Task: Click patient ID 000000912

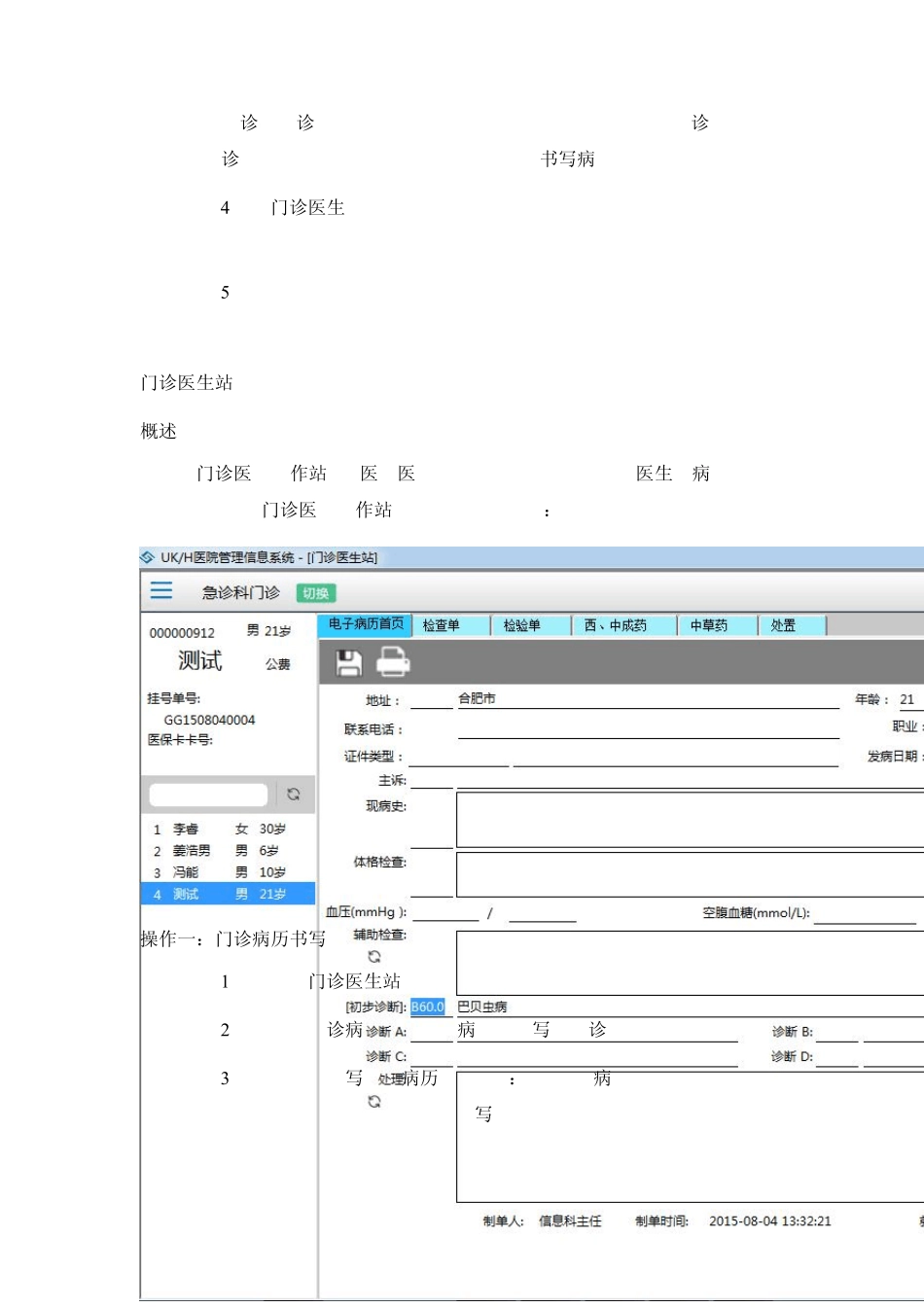Action: pyautogui.click(x=182, y=633)
